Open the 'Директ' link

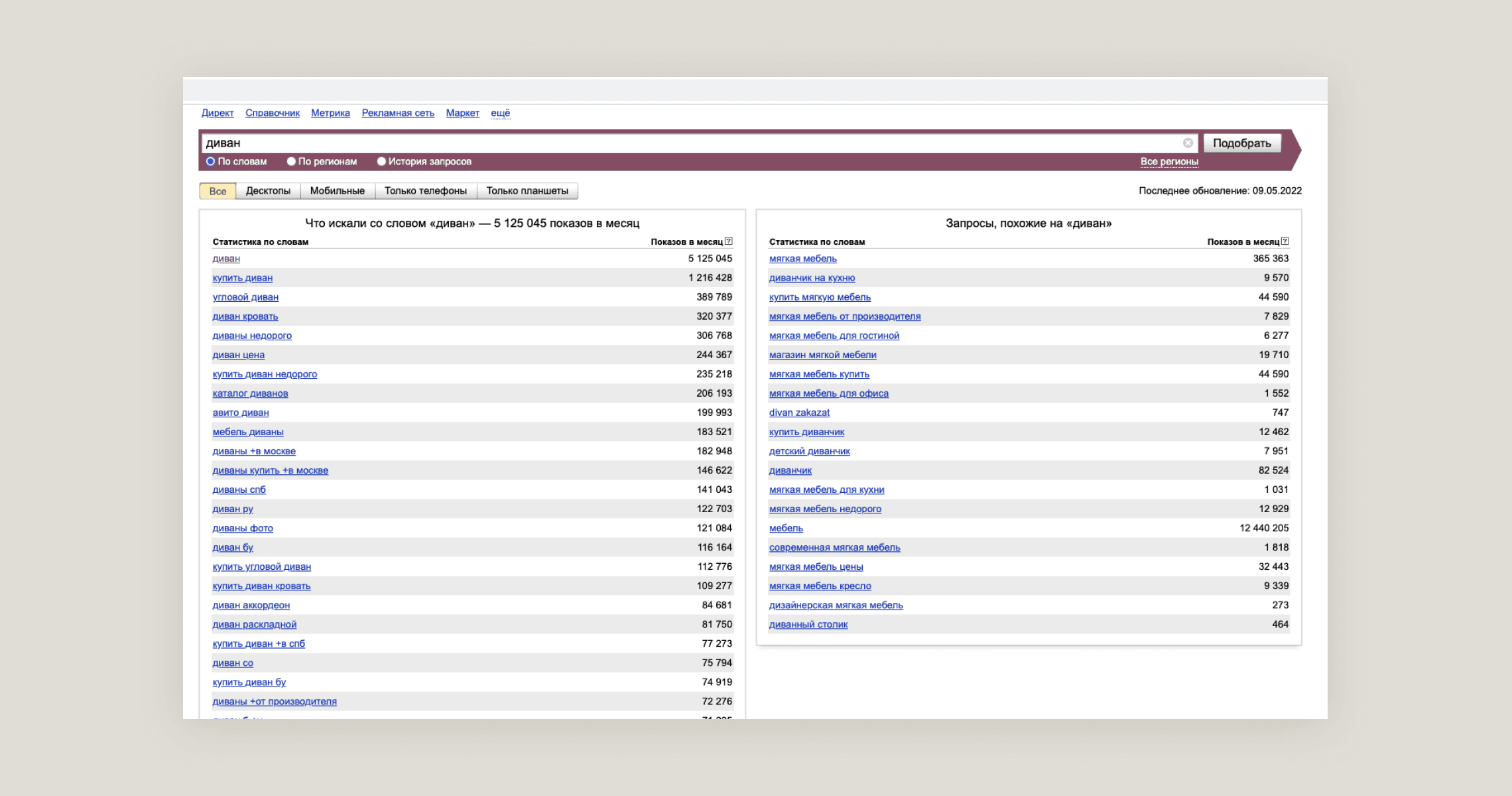(x=218, y=113)
